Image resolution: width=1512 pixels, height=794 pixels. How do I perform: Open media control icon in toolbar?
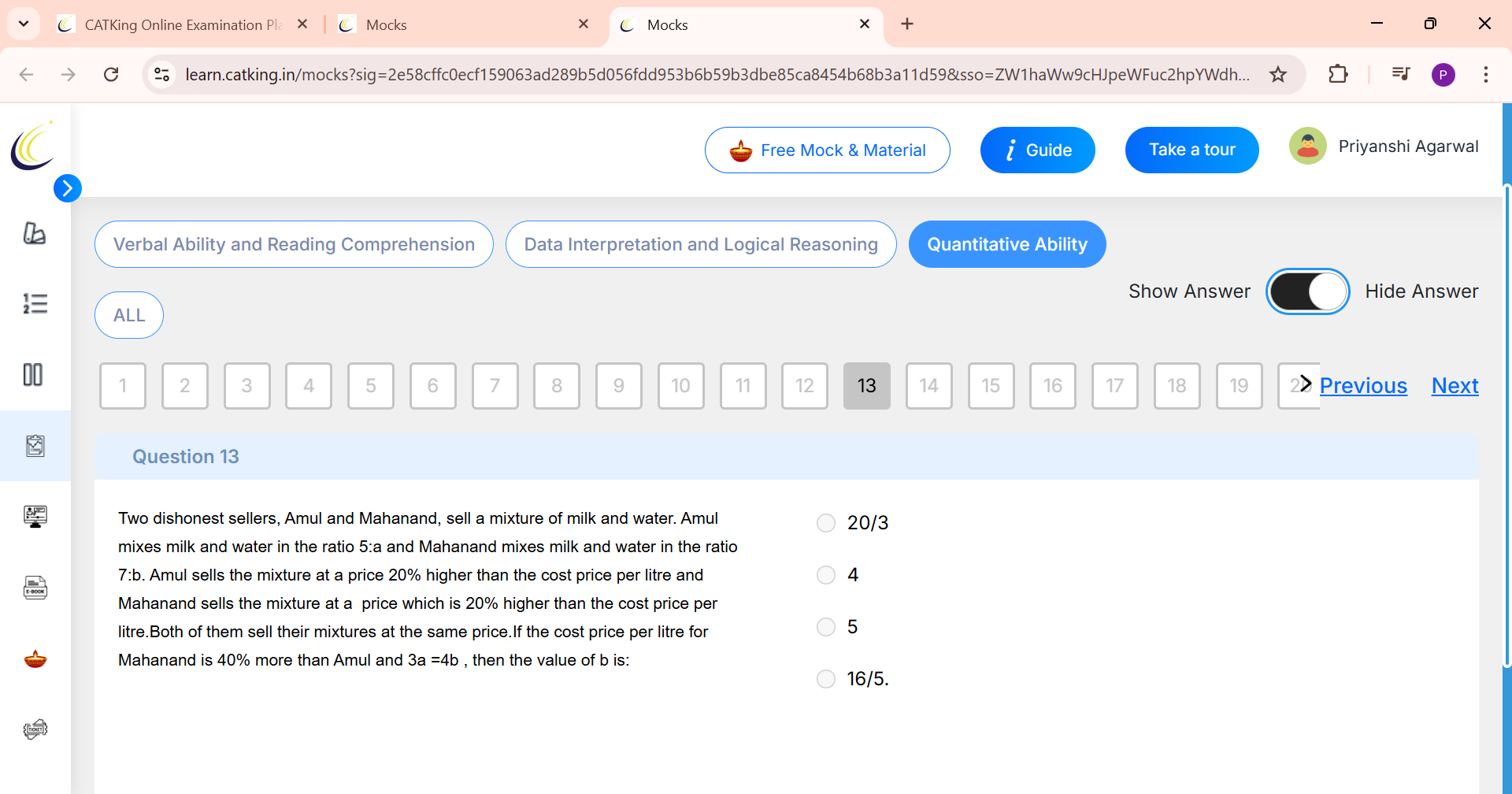click(1400, 74)
